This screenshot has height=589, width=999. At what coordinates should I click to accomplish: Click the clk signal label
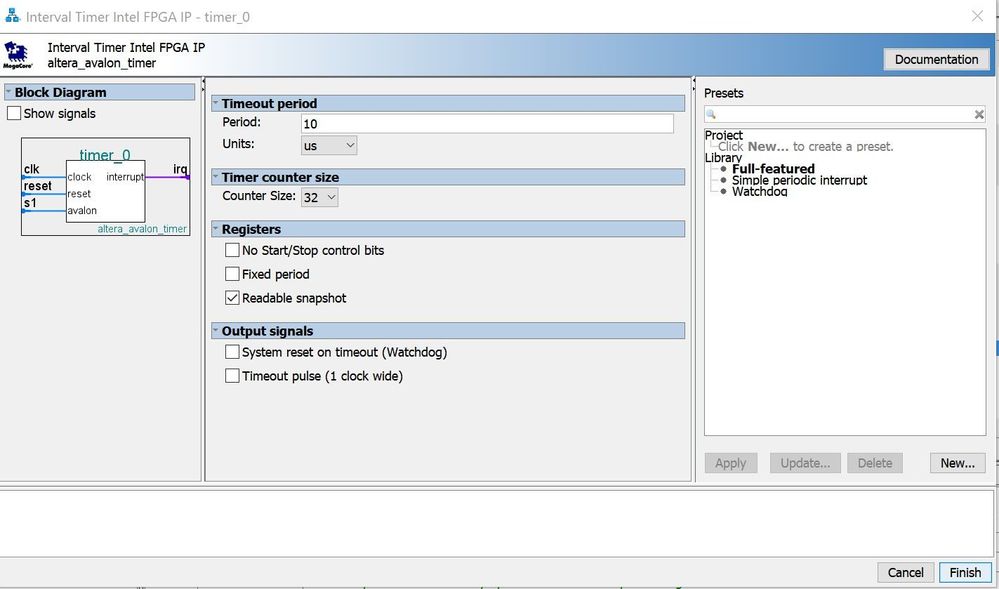click(31, 169)
